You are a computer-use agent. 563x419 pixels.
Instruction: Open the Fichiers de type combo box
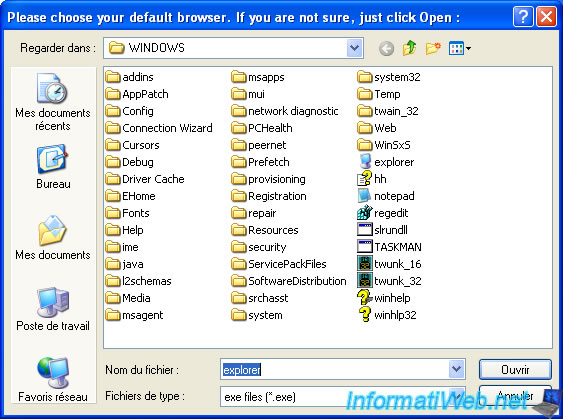point(343,396)
